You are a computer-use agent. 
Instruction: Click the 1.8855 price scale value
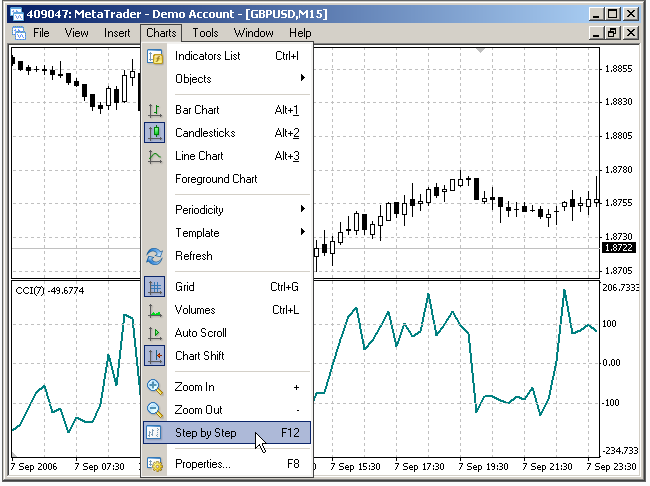tap(618, 69)
